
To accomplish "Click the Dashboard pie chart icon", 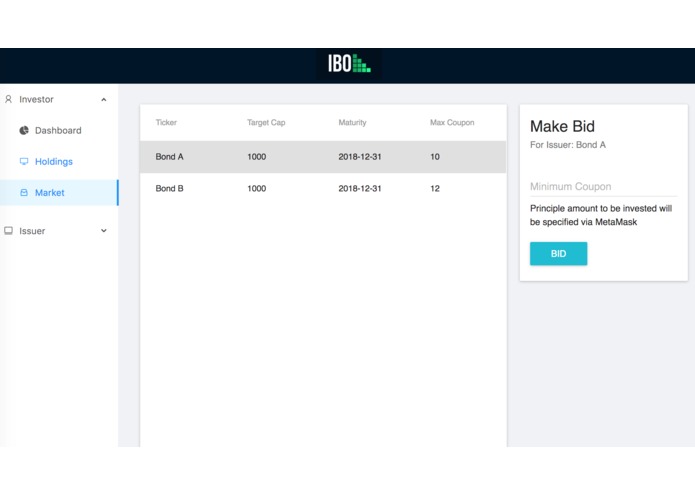I will (x=24, y=130).
